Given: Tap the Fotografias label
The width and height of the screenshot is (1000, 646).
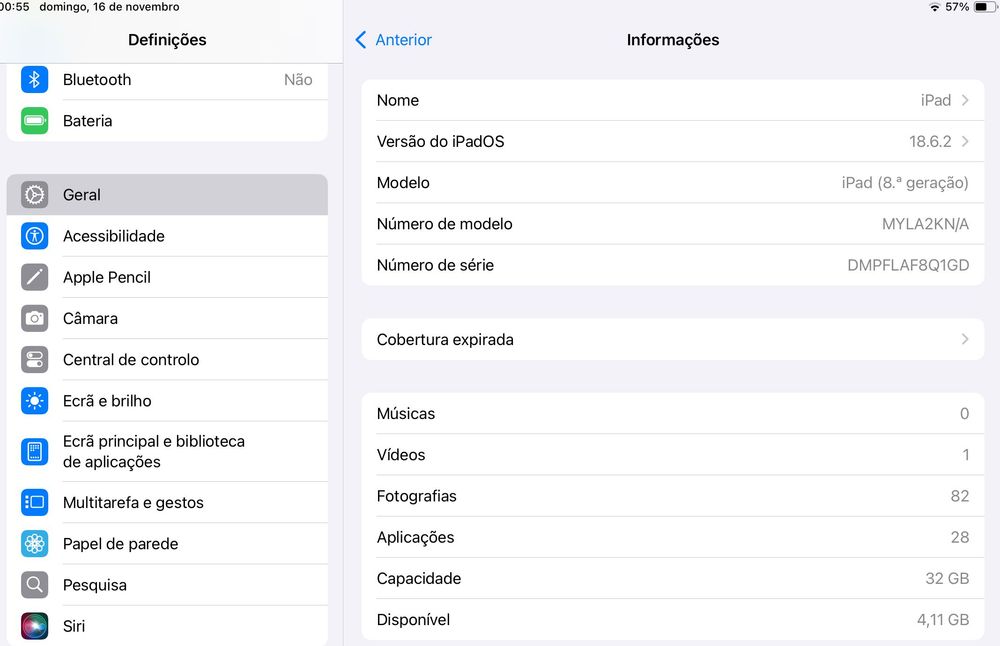Looking at the screenshot, I should (x=416, y=496).
